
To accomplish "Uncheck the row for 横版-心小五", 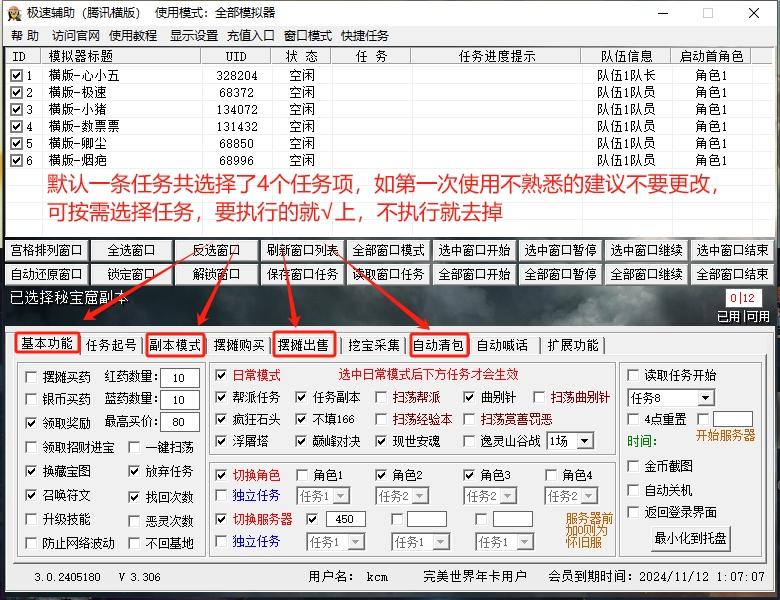I will click(x=16, y=75).
